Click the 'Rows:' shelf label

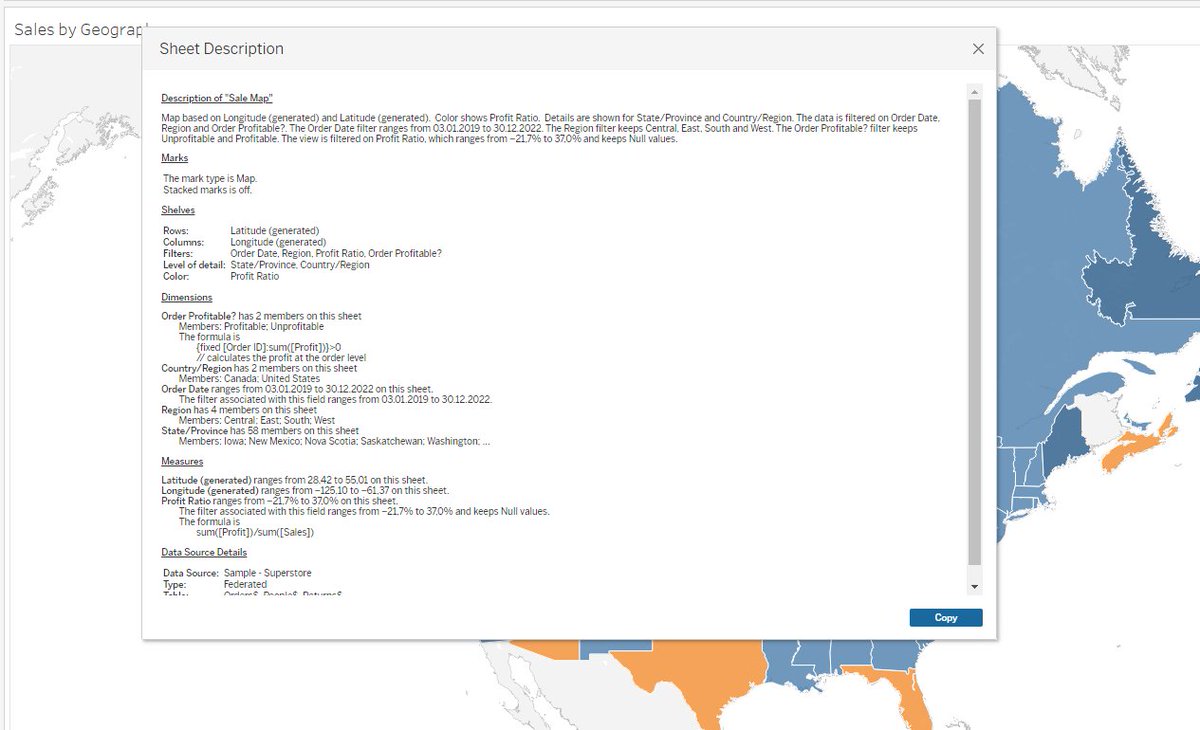[175, 231]
